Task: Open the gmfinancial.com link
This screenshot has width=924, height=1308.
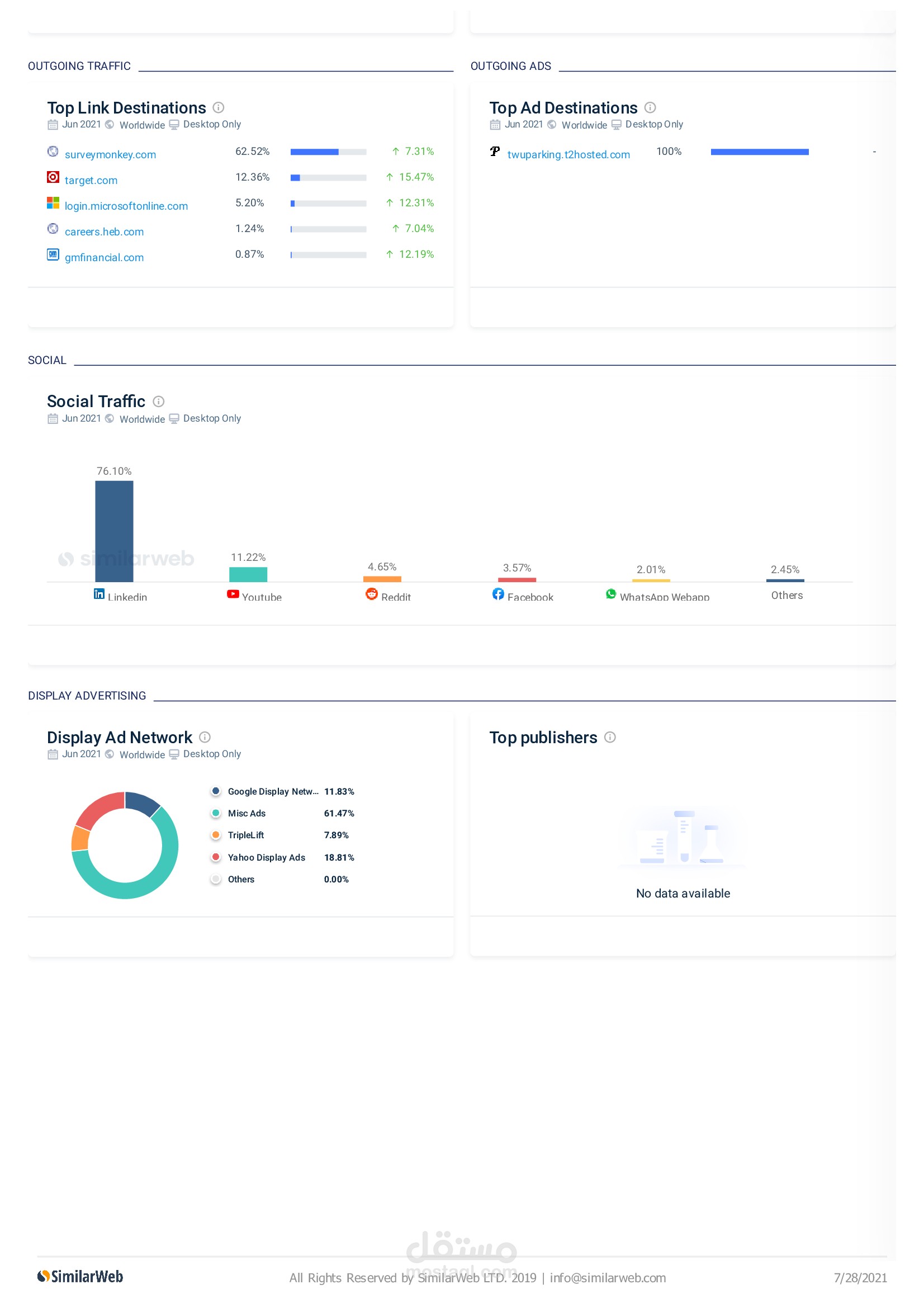Action: click(x=104, y=257)
